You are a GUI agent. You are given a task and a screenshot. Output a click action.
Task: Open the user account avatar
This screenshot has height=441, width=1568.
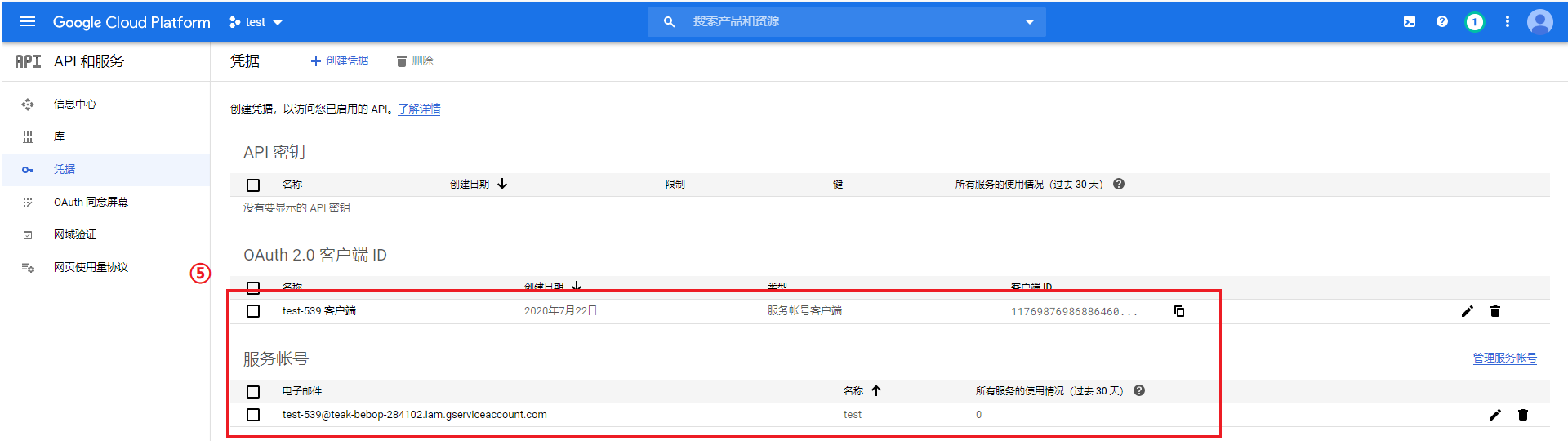click(1540, 22)
